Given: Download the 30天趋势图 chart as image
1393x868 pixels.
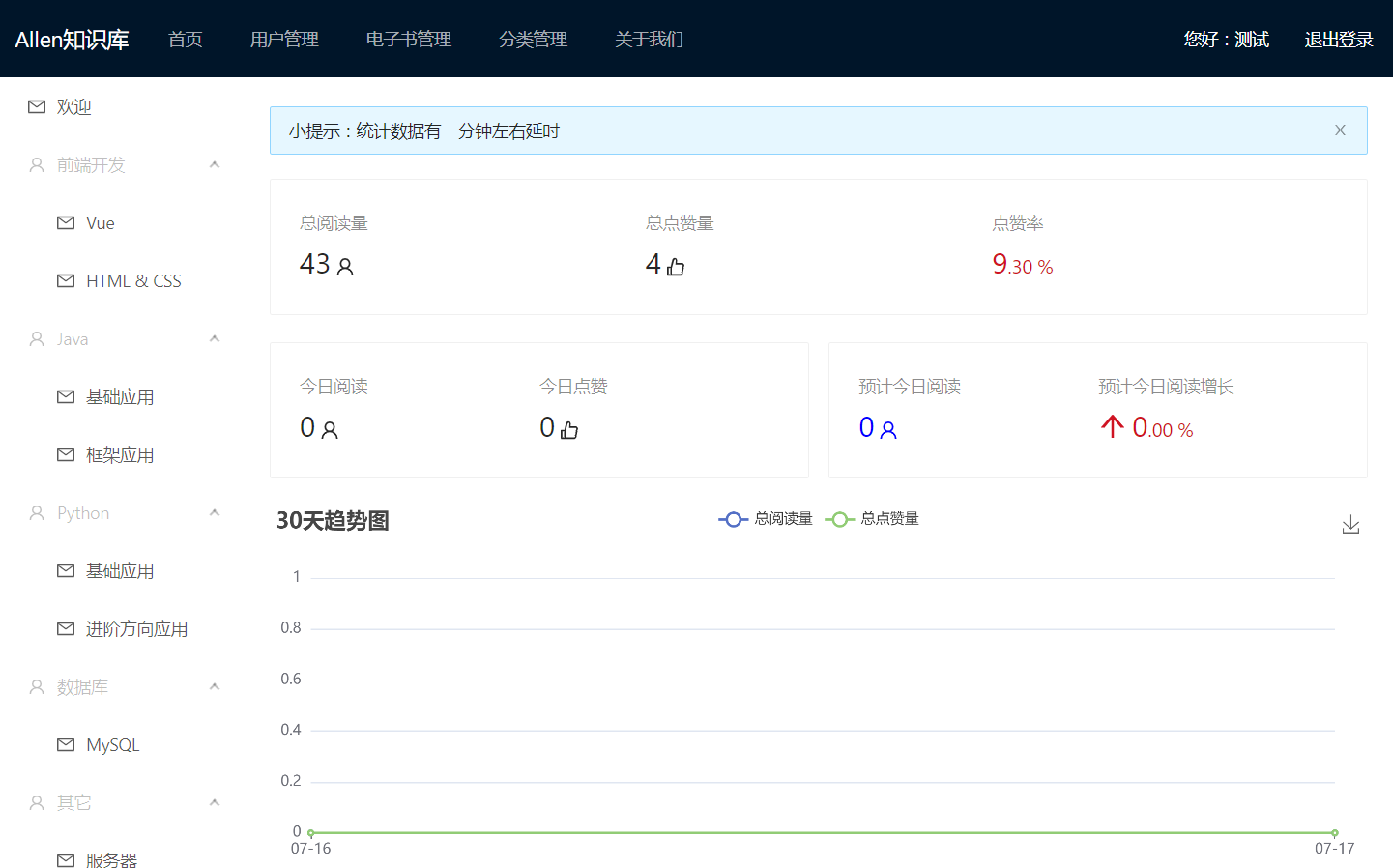Looking at the screenshot, I should (x=1351, y=525).
